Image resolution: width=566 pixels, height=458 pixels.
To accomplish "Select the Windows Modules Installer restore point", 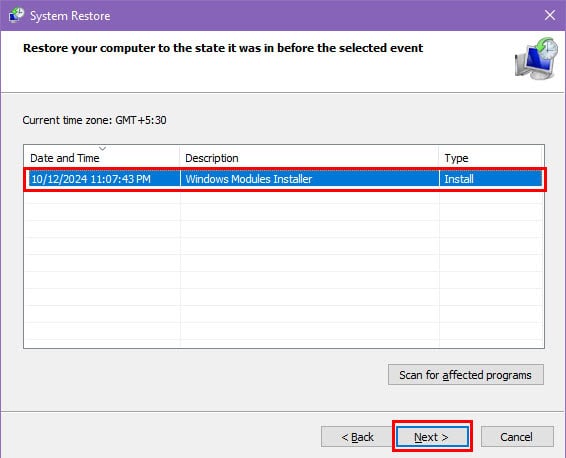I will click(x=285, y=179).
